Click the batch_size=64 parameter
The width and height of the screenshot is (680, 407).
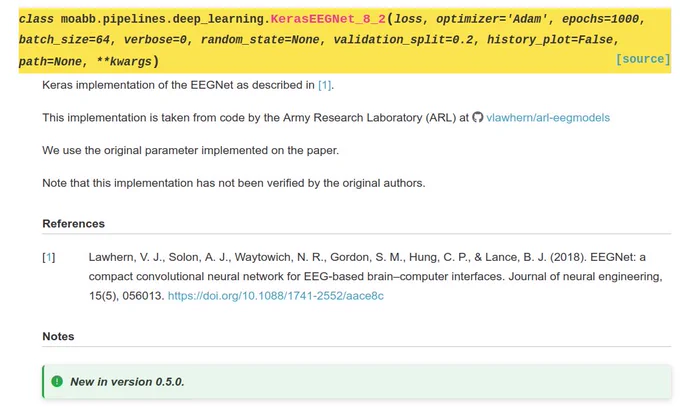click(x=64, y=40)
